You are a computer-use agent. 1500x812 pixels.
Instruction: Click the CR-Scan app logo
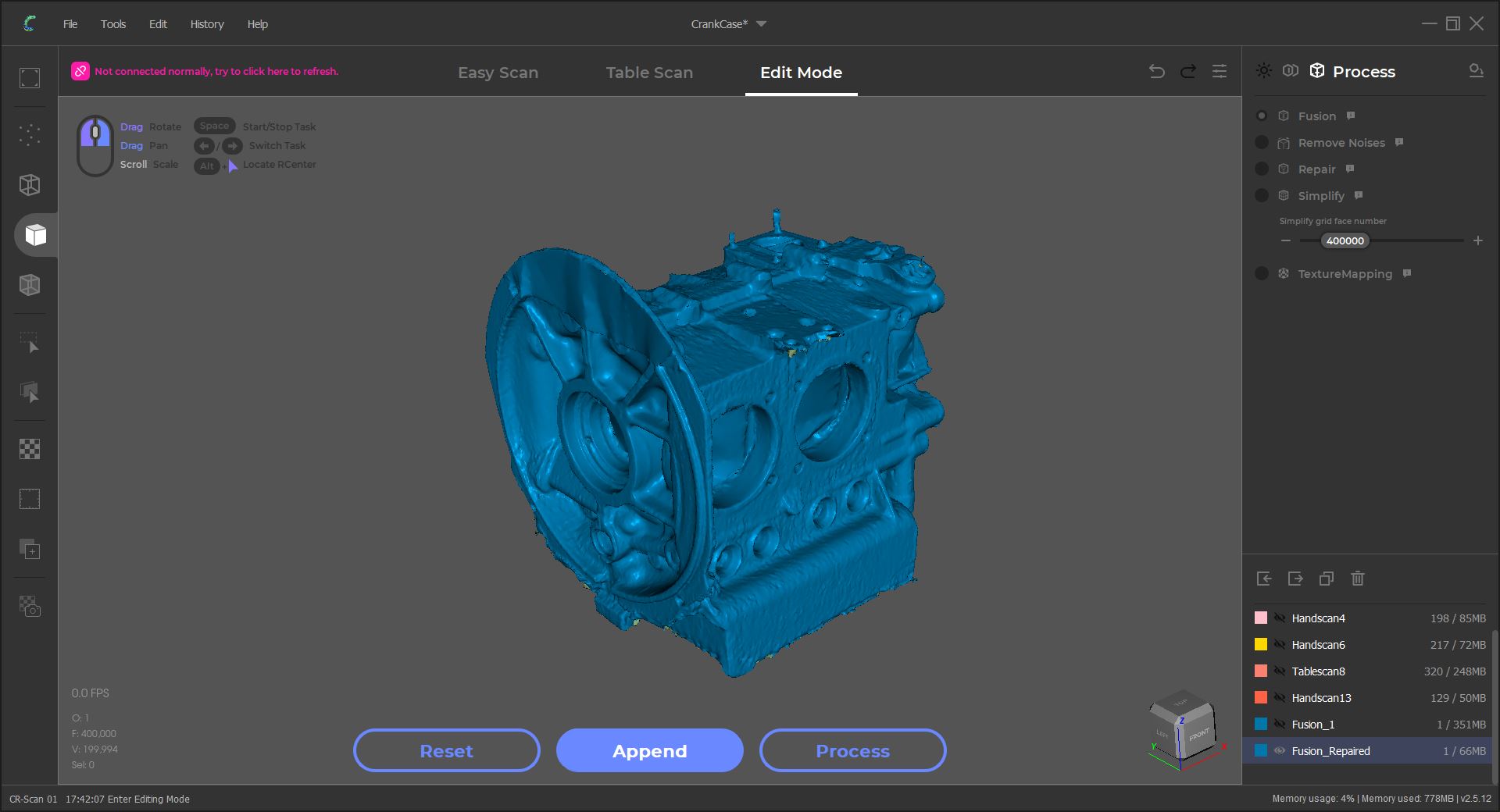click(30, 23)
